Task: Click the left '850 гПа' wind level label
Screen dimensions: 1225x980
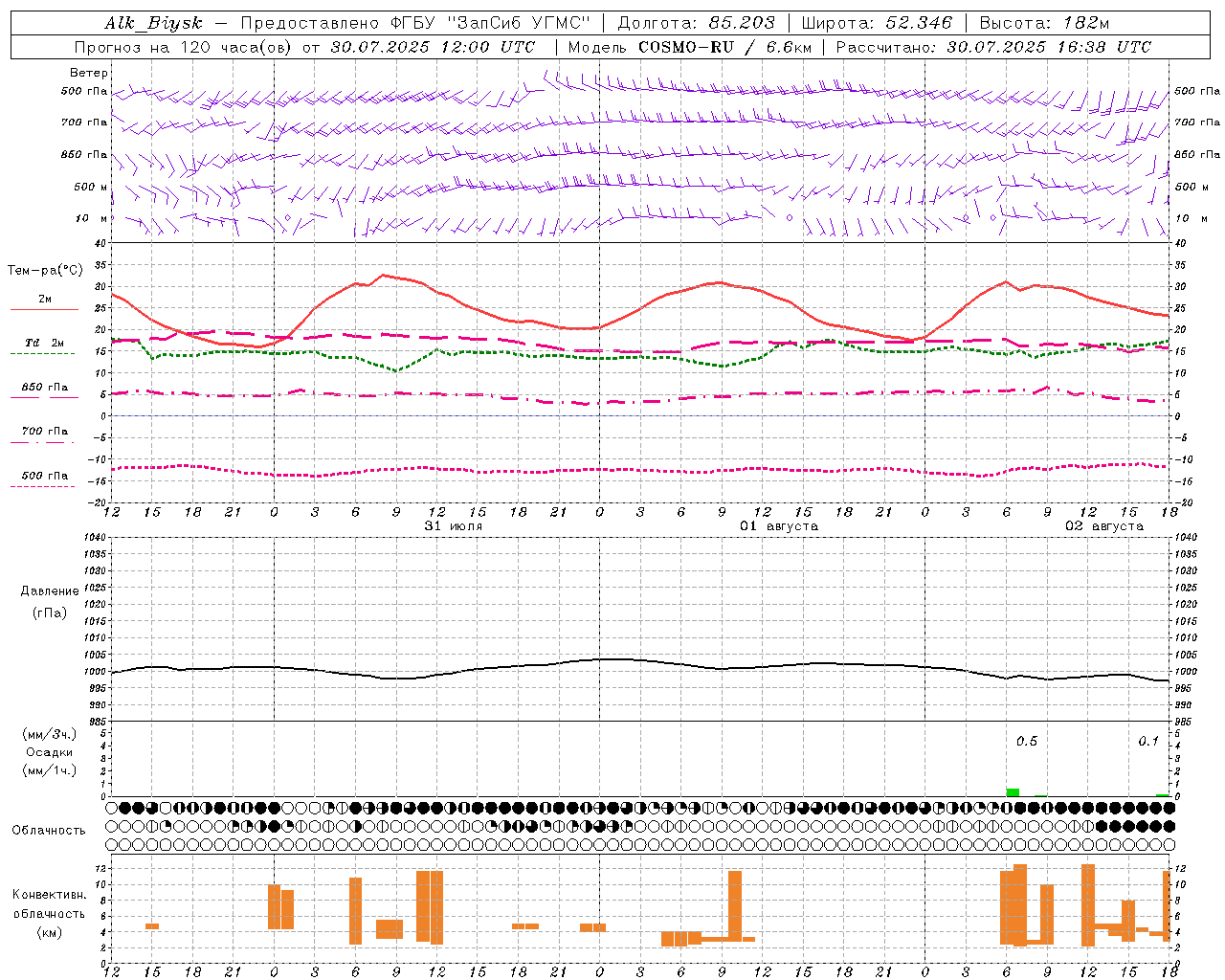Action: (84, 154)
